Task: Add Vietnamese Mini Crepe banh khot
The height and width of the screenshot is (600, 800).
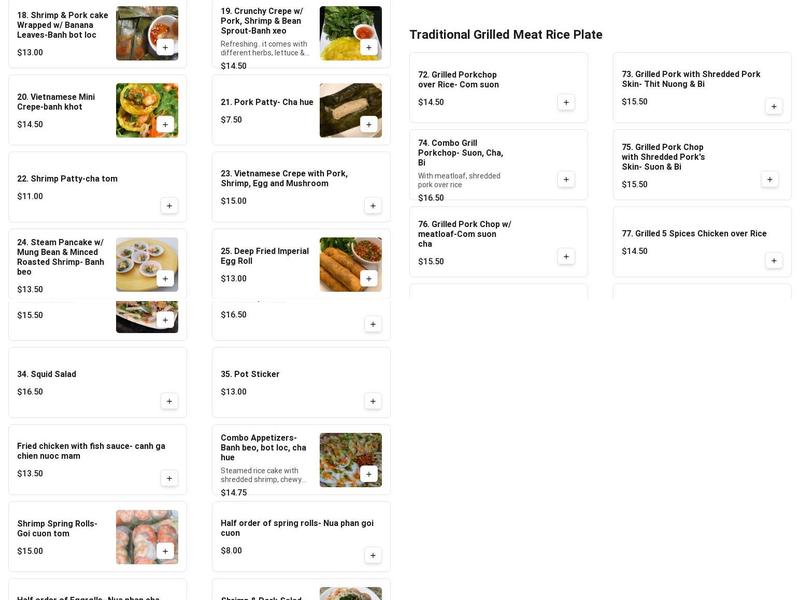Action: [x=167, y=124]
